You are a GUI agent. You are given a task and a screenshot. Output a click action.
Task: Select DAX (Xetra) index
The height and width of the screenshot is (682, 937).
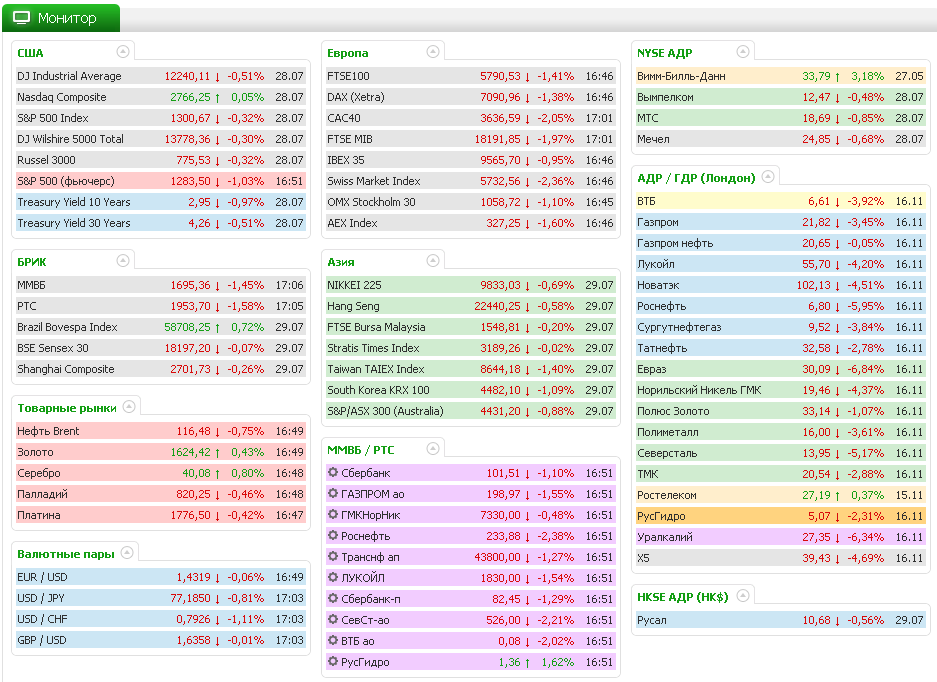point(471,97)
